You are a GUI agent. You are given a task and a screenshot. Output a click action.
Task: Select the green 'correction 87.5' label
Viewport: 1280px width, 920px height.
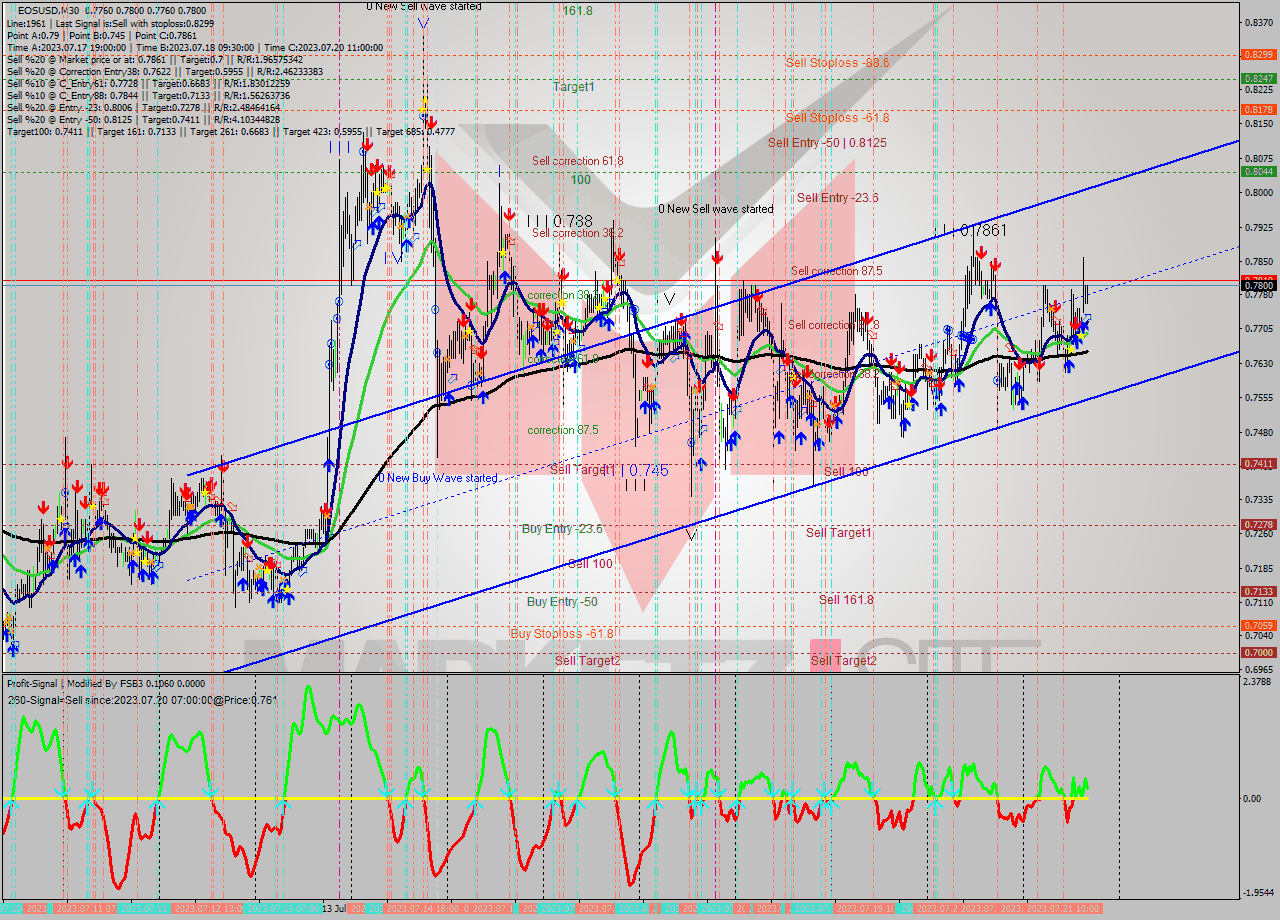click(563, 430)
